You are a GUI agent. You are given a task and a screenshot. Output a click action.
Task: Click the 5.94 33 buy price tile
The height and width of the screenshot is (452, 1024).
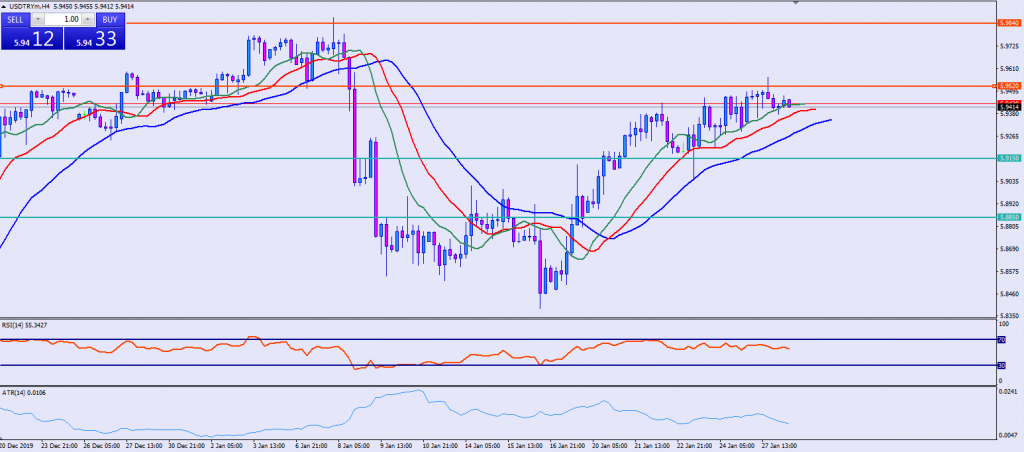pos(94,38)
